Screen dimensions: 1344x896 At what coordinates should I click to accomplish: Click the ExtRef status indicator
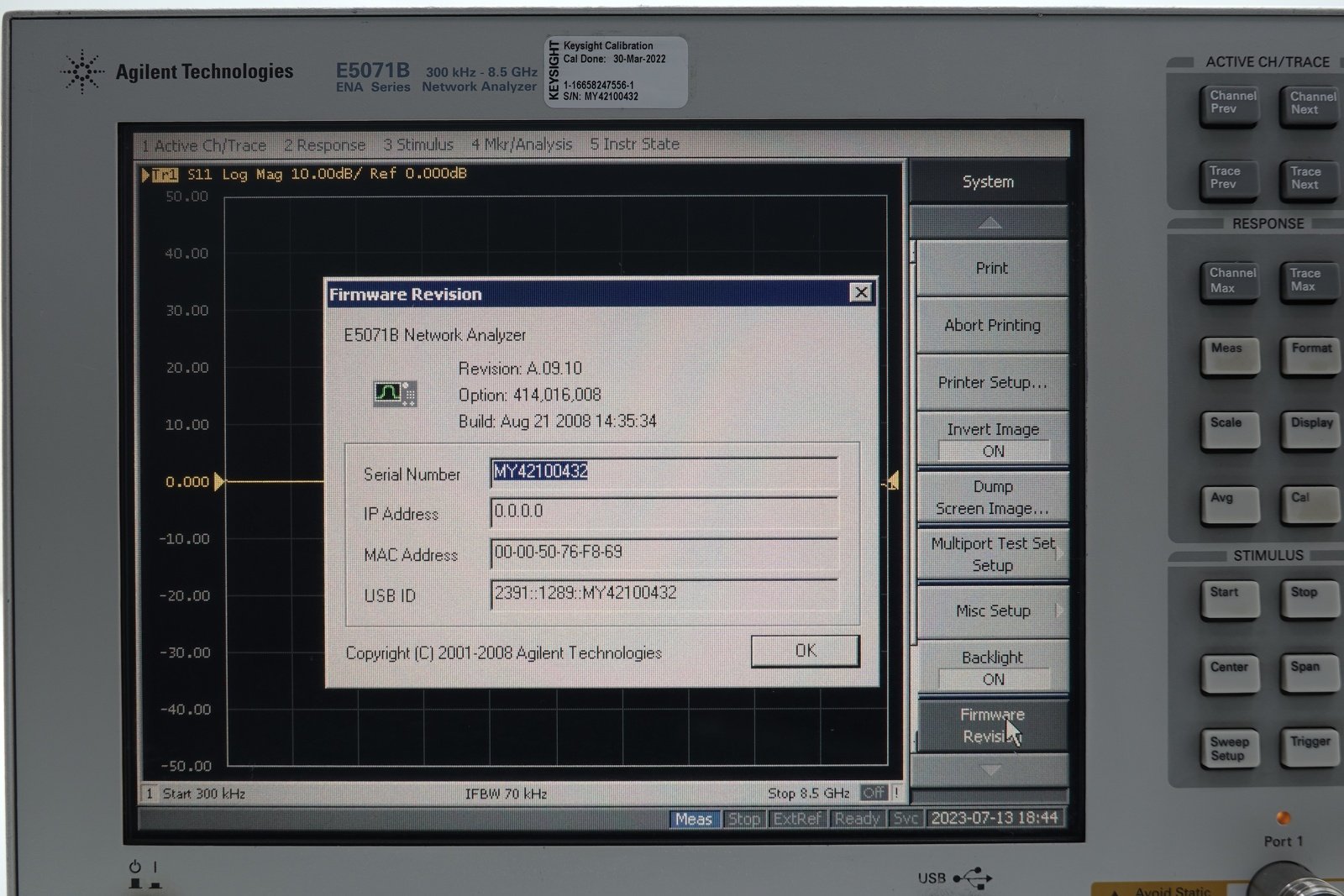pyautogui.click(x=796, y=819)
